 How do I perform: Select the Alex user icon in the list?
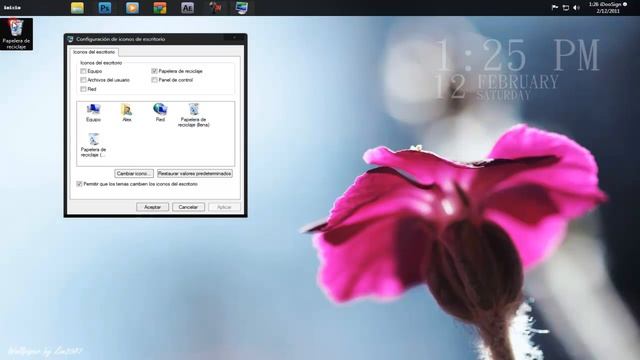point(127,113)
